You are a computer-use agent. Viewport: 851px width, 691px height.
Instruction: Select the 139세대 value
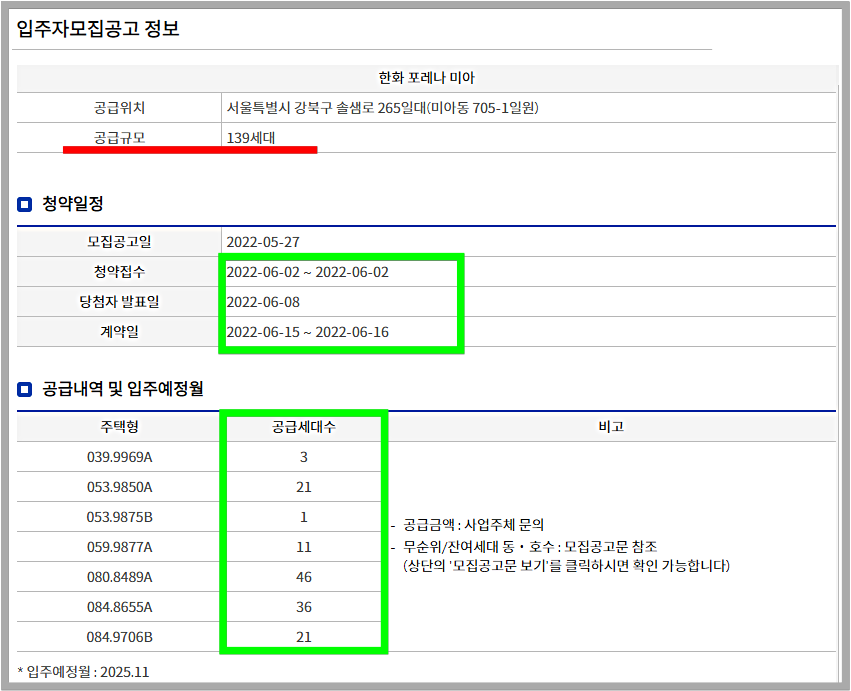(250, 138)
